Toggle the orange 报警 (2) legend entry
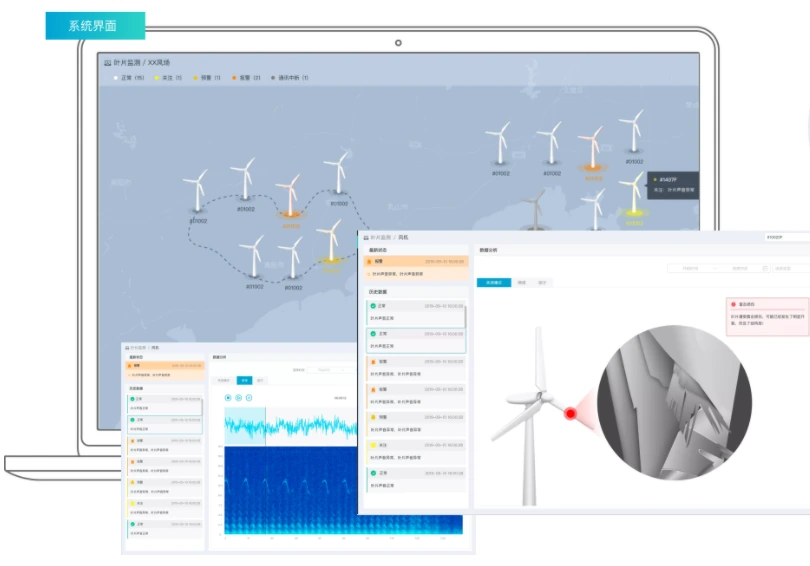The height and width of the screenshot is (566, 810). [246, 78]
